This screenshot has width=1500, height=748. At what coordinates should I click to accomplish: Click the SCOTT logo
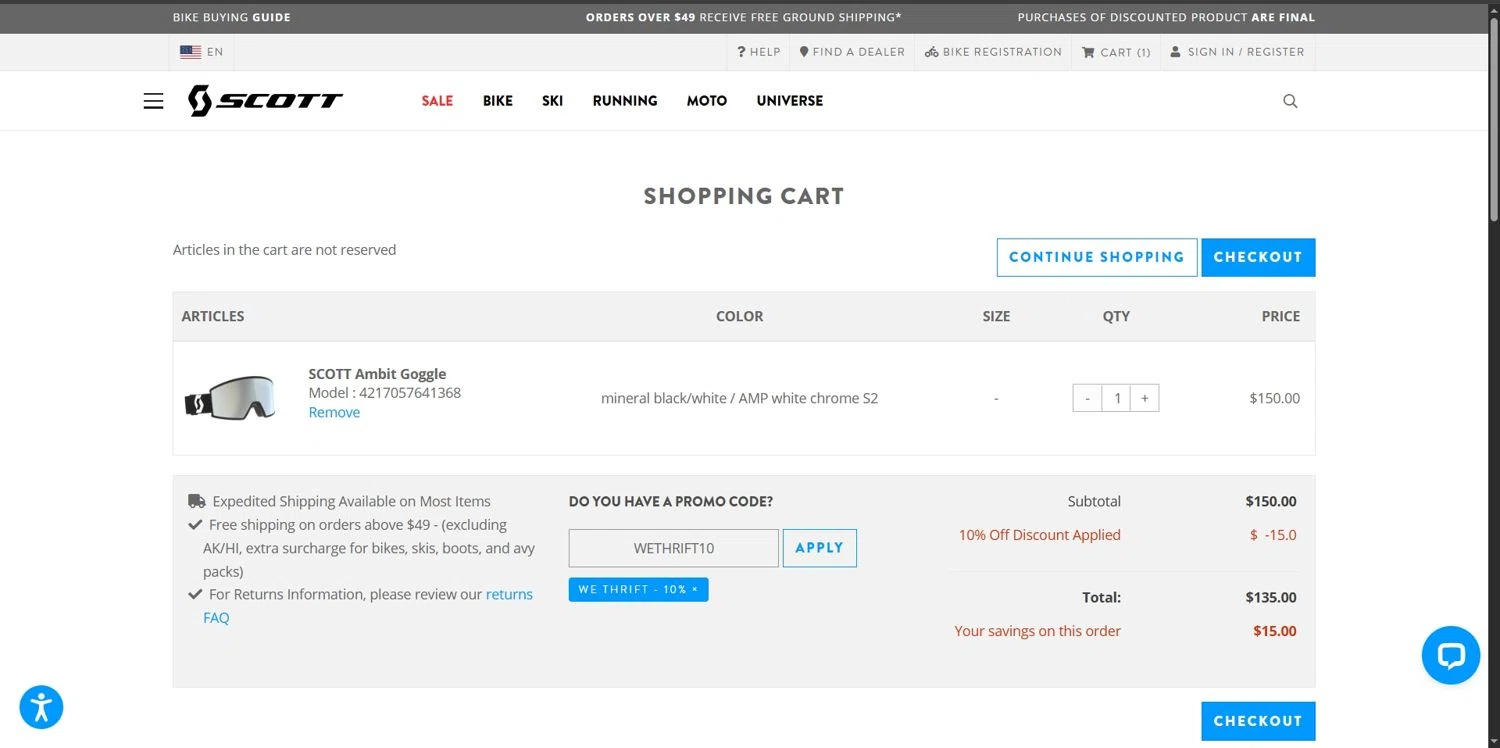(265, 100)
